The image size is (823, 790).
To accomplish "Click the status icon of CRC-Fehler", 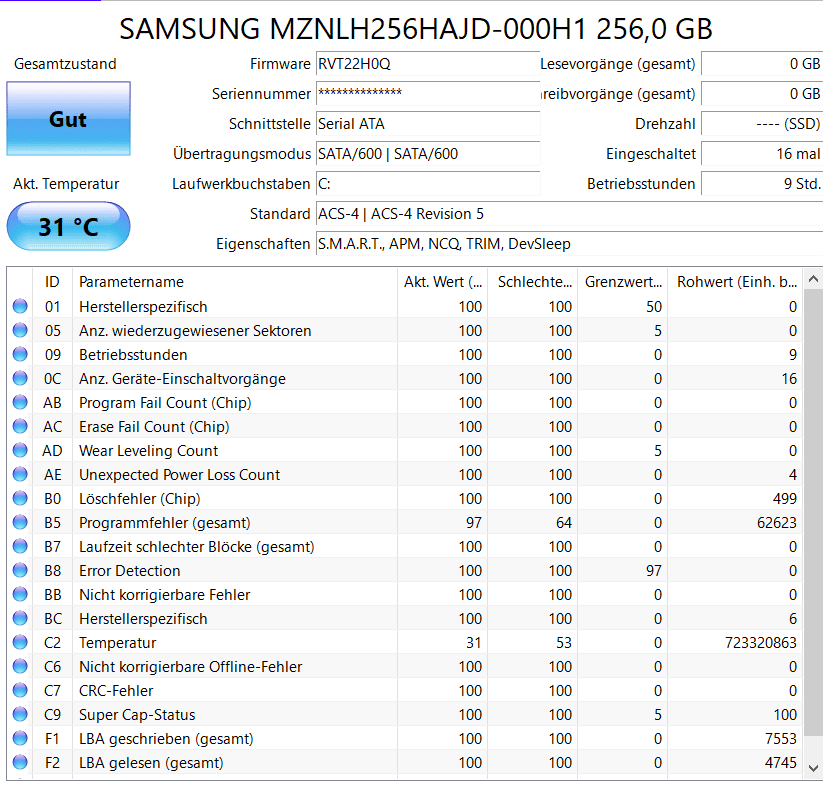I will (x=20, y=690).
